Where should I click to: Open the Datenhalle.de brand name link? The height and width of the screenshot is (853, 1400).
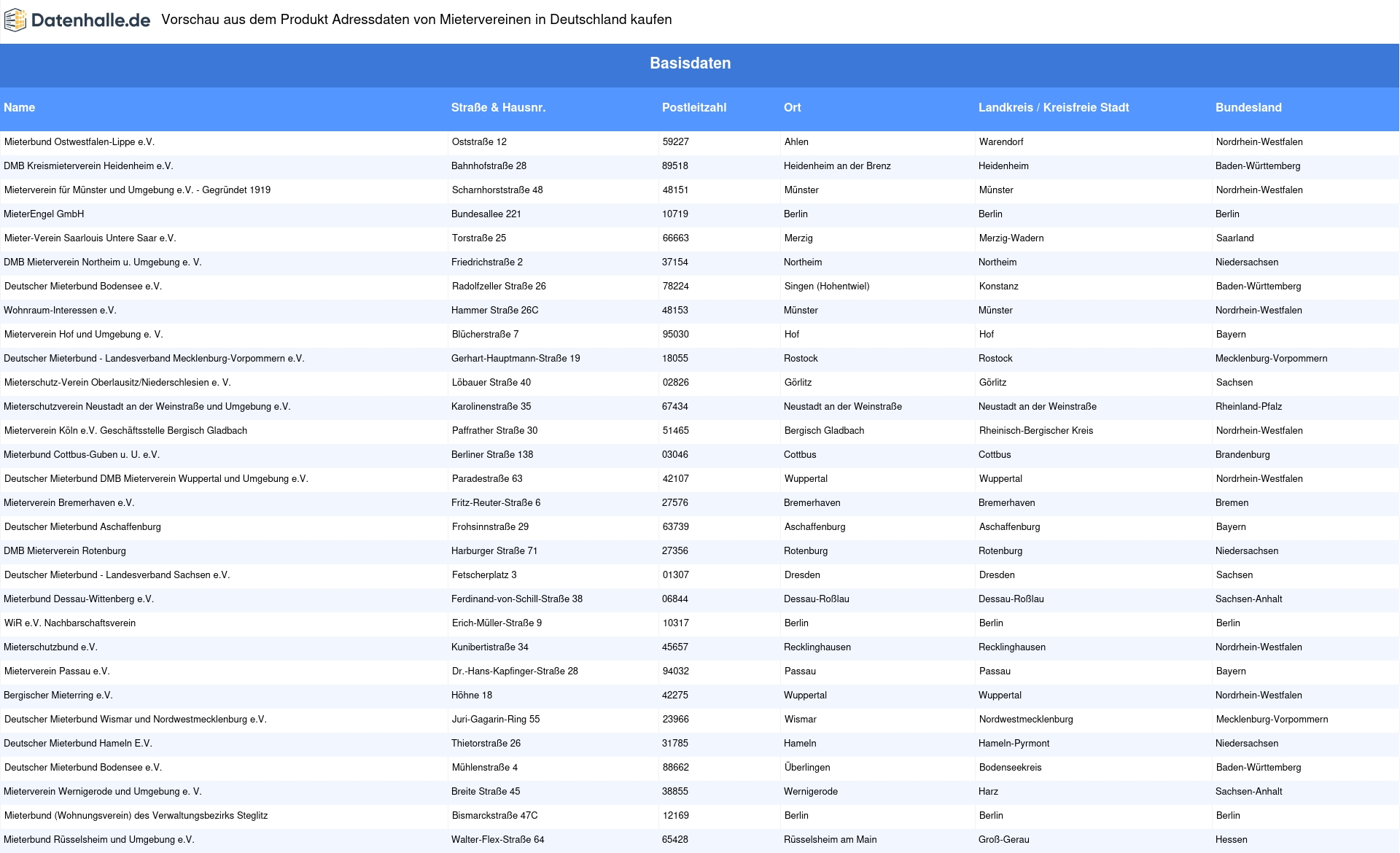pyautogui.click(x=90, y=20)
